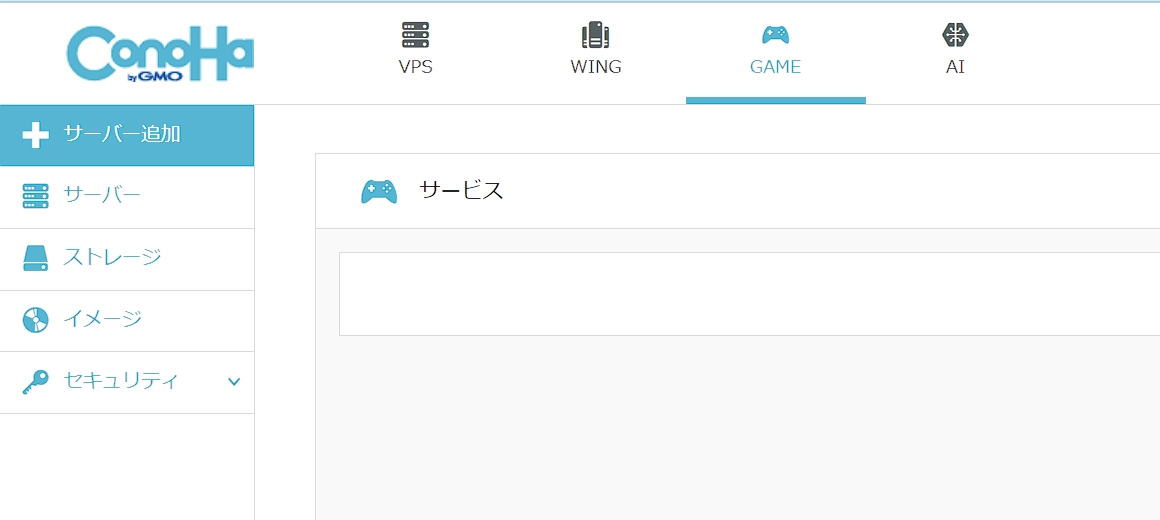Click the plus icon beside サーバー追加
Screen dimensions: 1160x520
tap(36, 135)
